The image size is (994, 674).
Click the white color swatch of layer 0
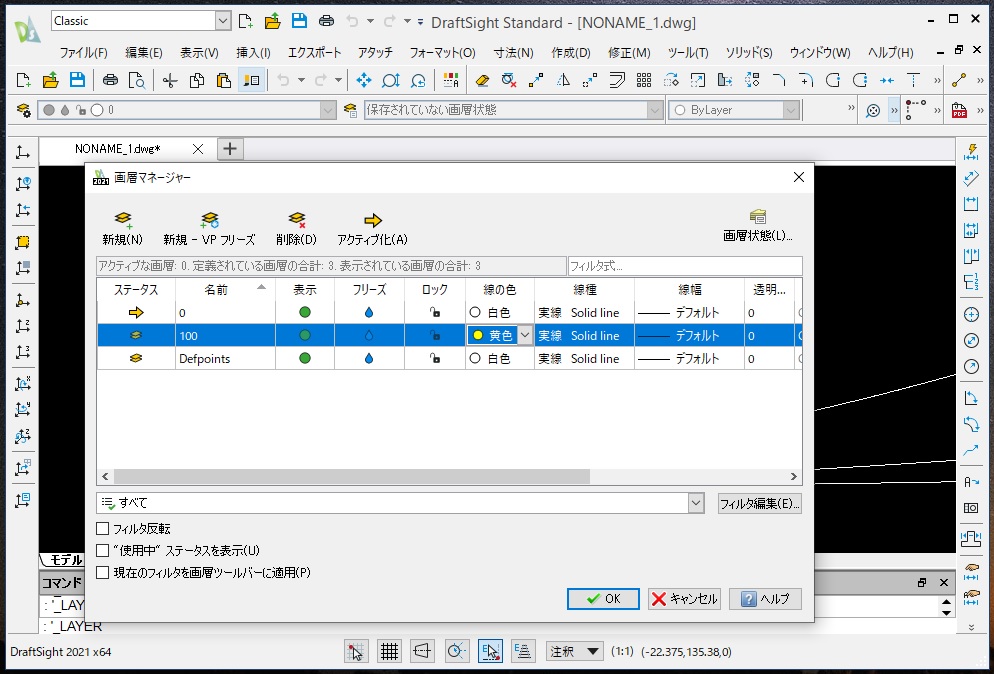(x=475, y=313)
